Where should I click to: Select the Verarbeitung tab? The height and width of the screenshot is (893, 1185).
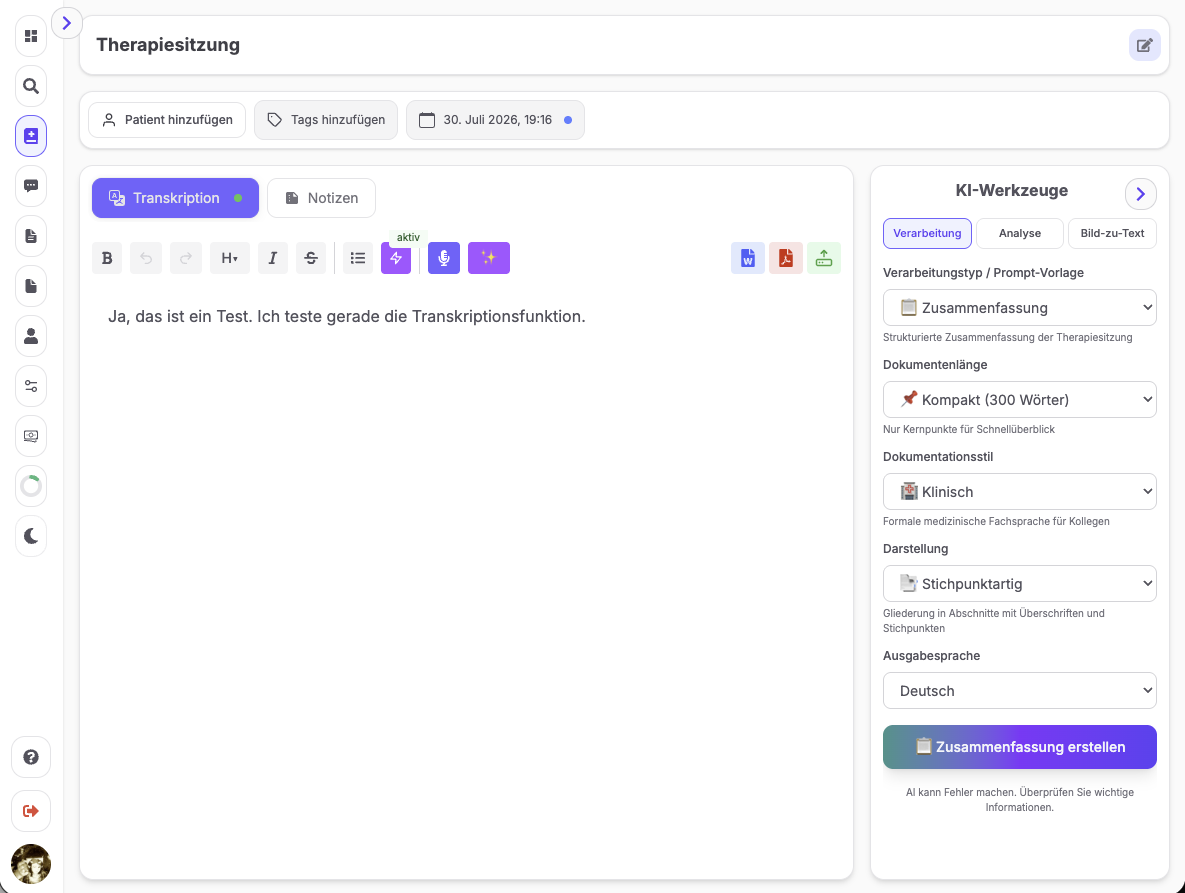(927, 233)
